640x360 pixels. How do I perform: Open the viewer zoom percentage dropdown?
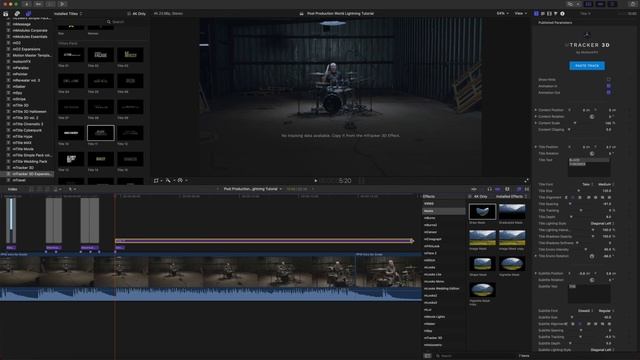click(502, 13)
